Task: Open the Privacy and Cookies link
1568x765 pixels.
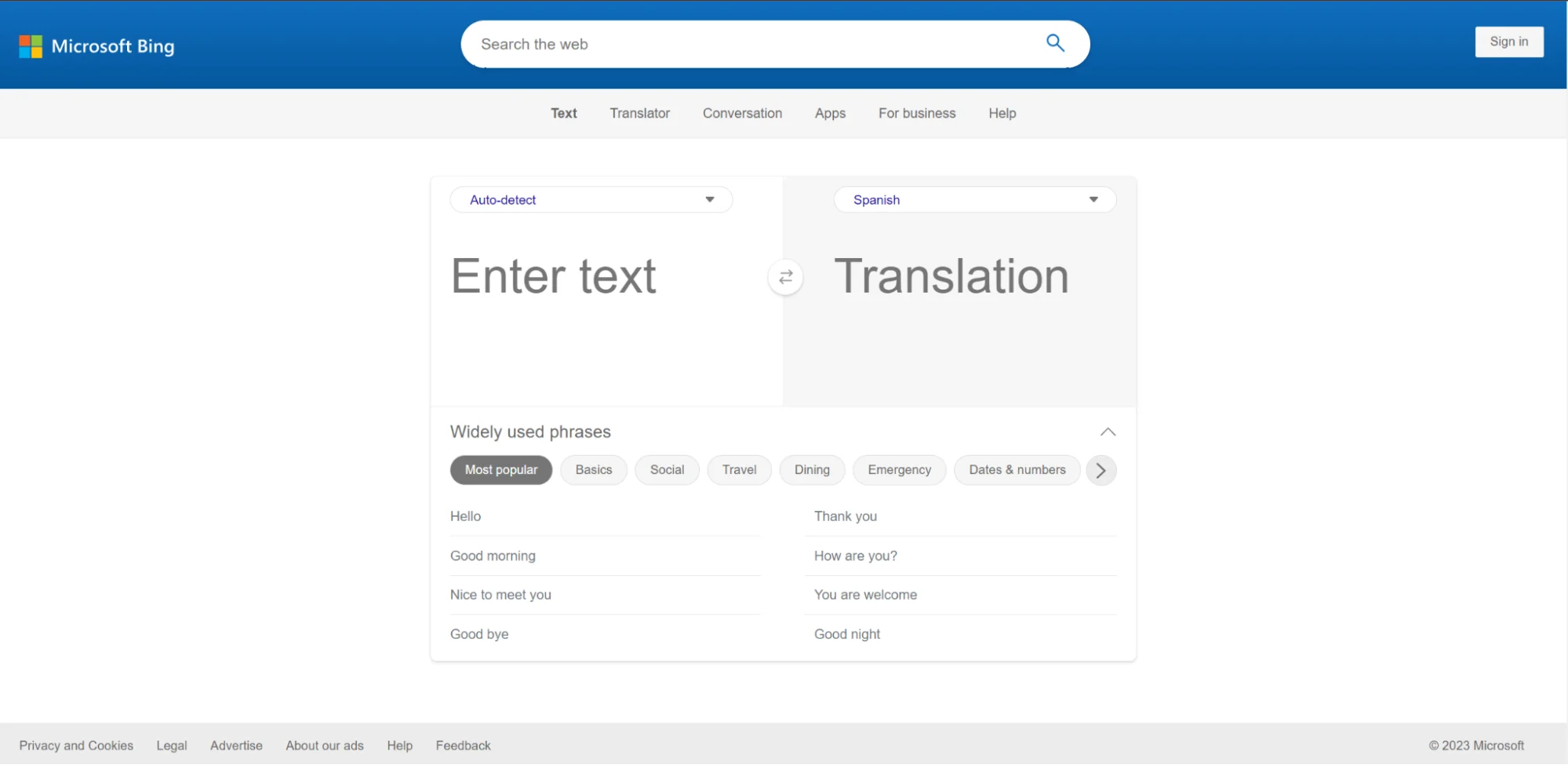Action: 76,745
